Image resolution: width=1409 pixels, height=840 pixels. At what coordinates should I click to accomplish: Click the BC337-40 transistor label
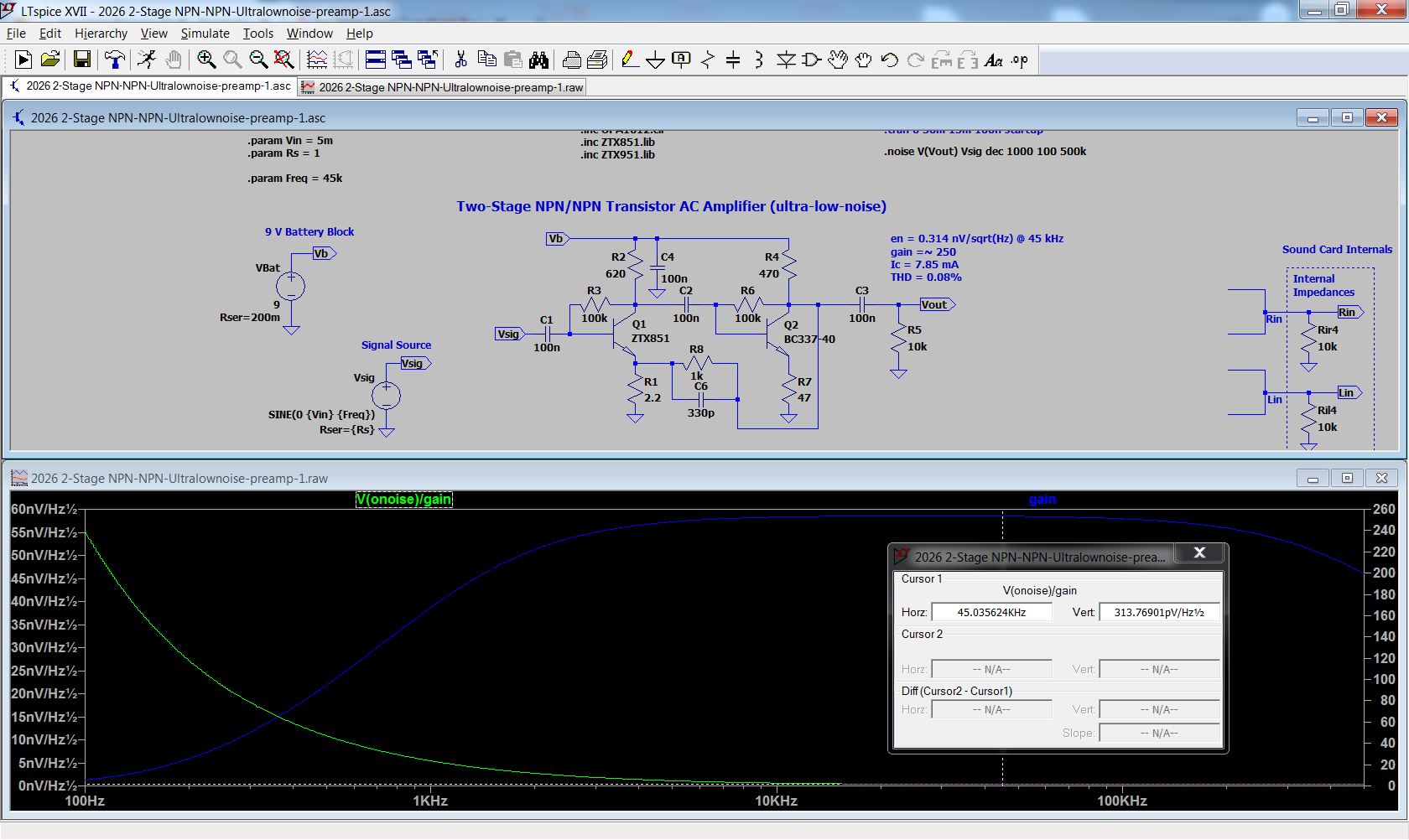tap(809, 340)
